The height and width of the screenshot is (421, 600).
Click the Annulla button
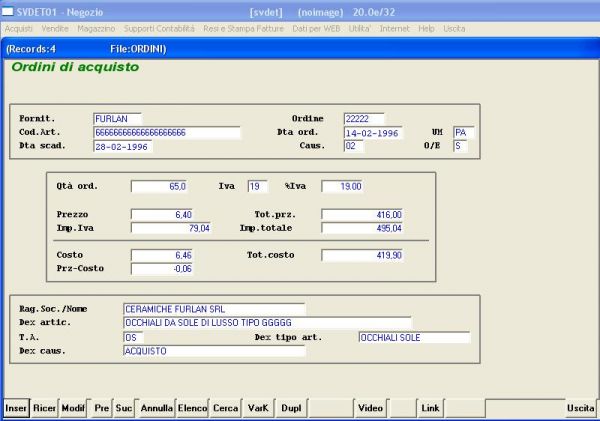click(156, 408)
